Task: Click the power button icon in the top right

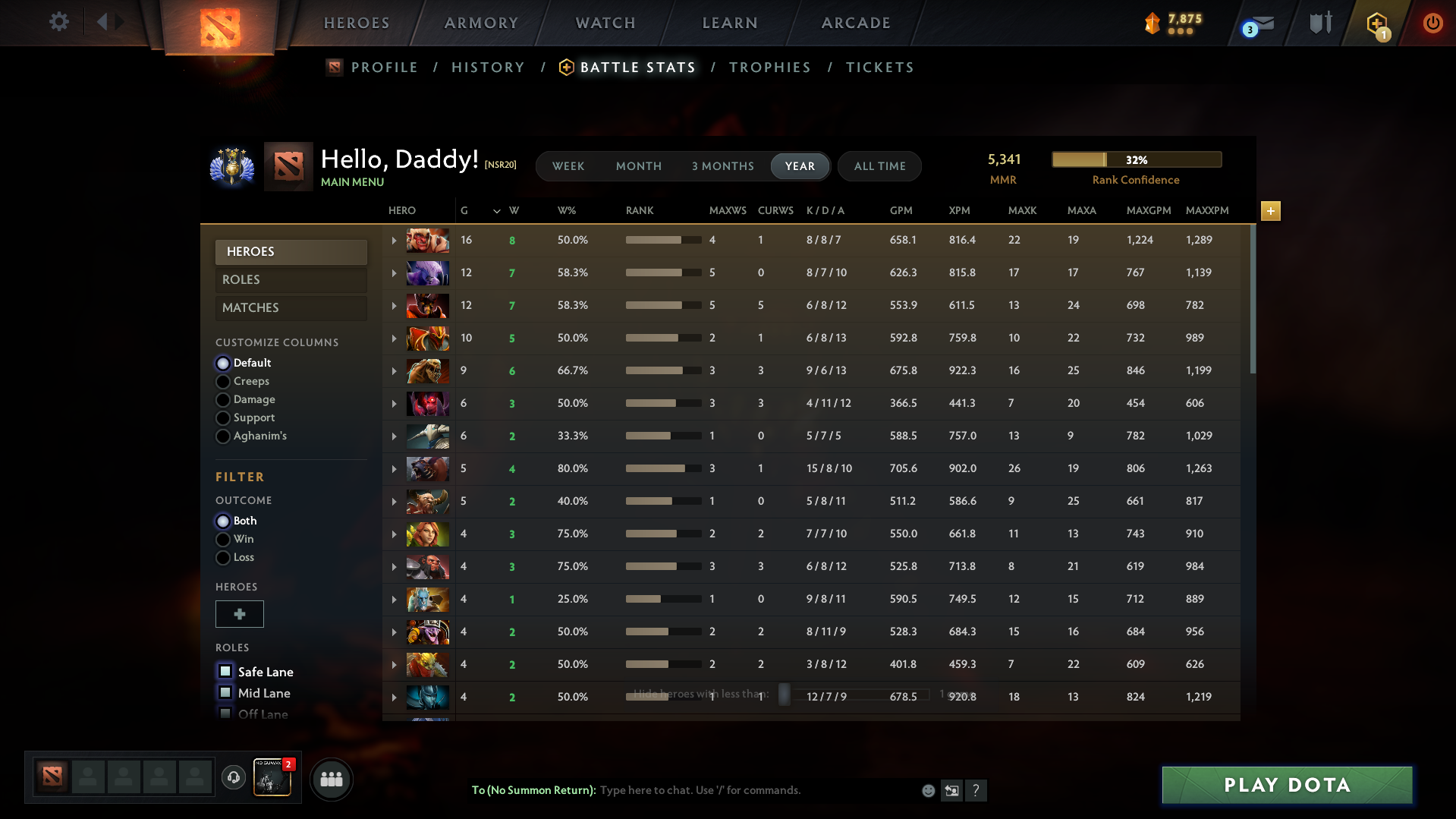Action: [1432, 23]
